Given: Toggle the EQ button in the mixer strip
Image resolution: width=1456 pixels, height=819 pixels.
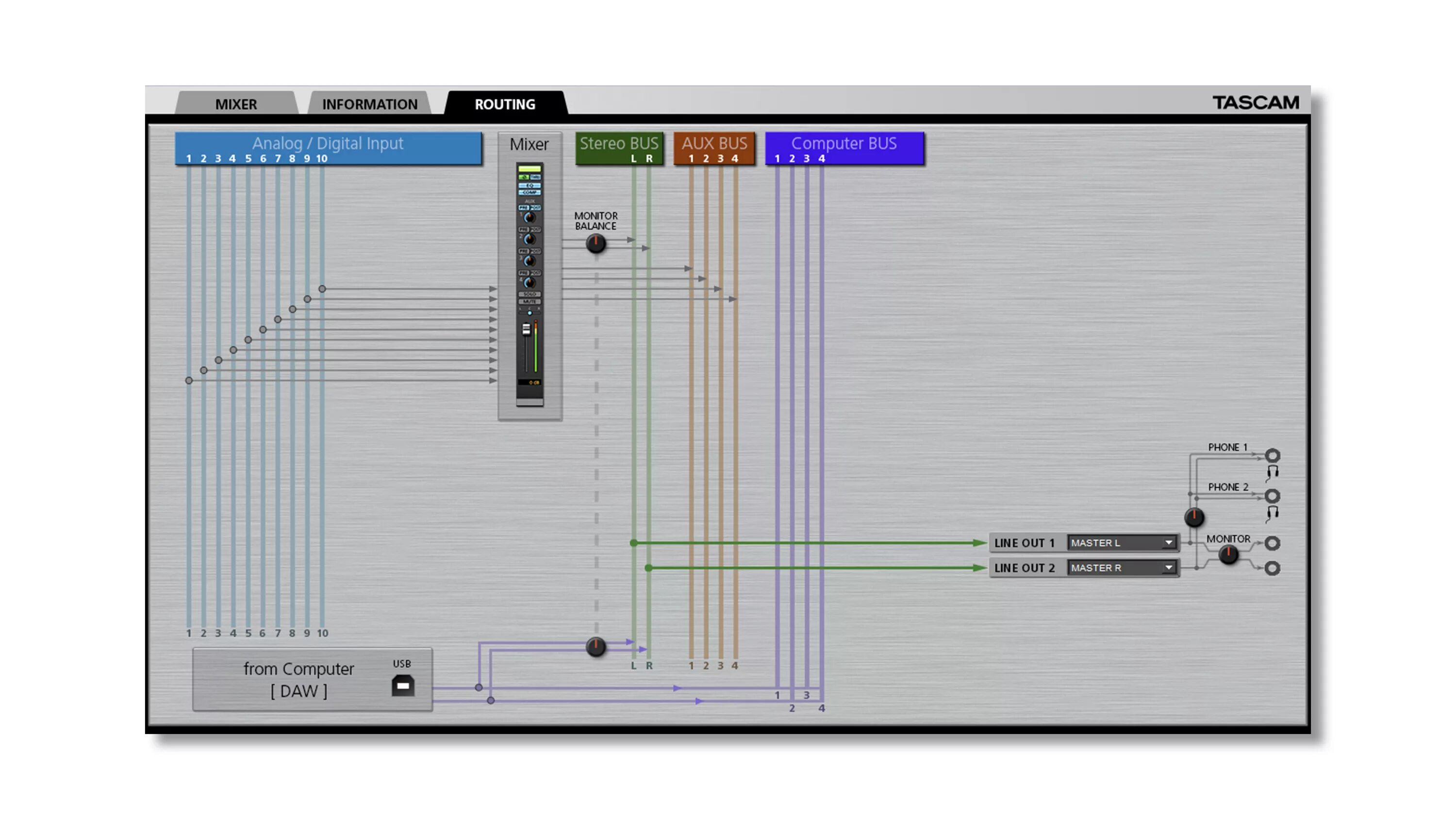Looking at the screenshot, I should [x=529, y=185].
